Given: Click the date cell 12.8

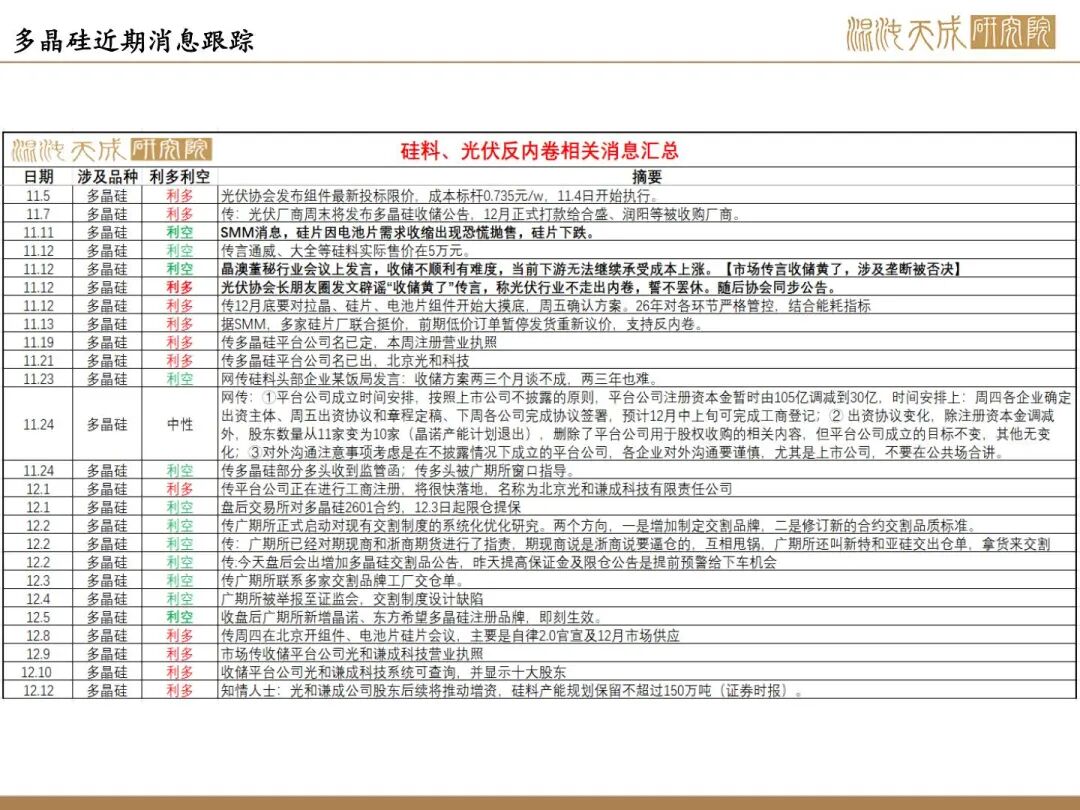Looking at the screenshot, I should tap(39, 636).
